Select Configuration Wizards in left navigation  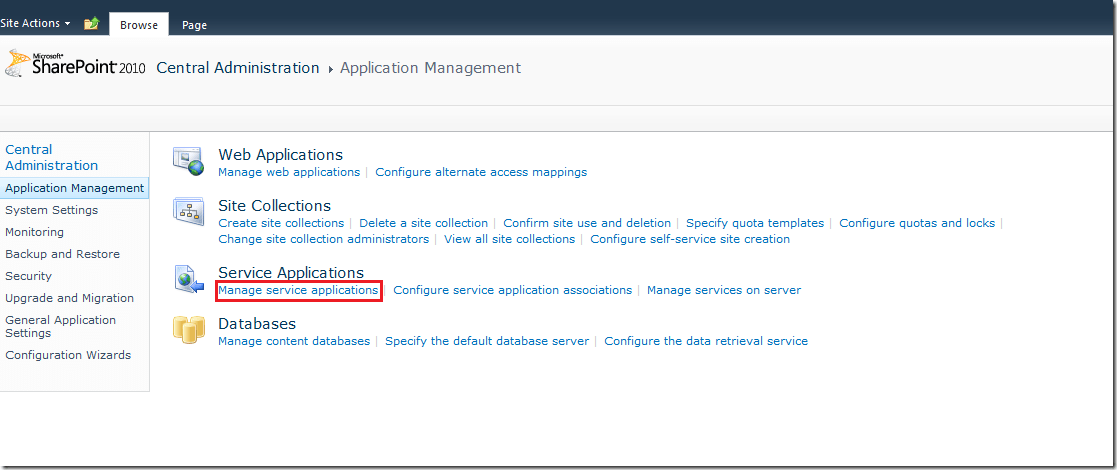pos(67,355)
